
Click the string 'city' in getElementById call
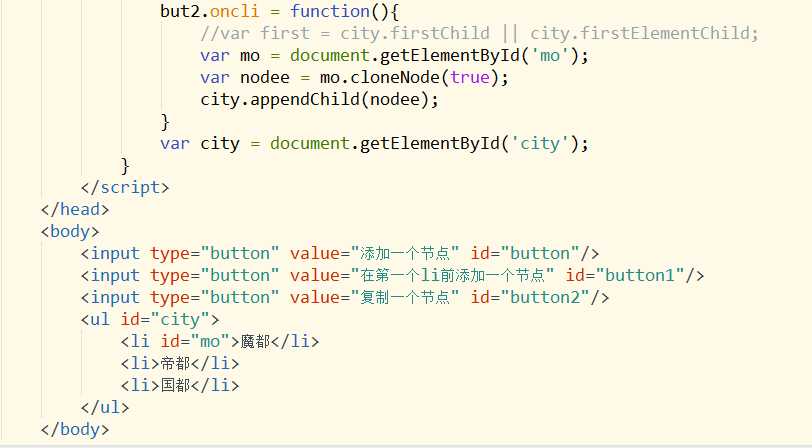point(540,143)
